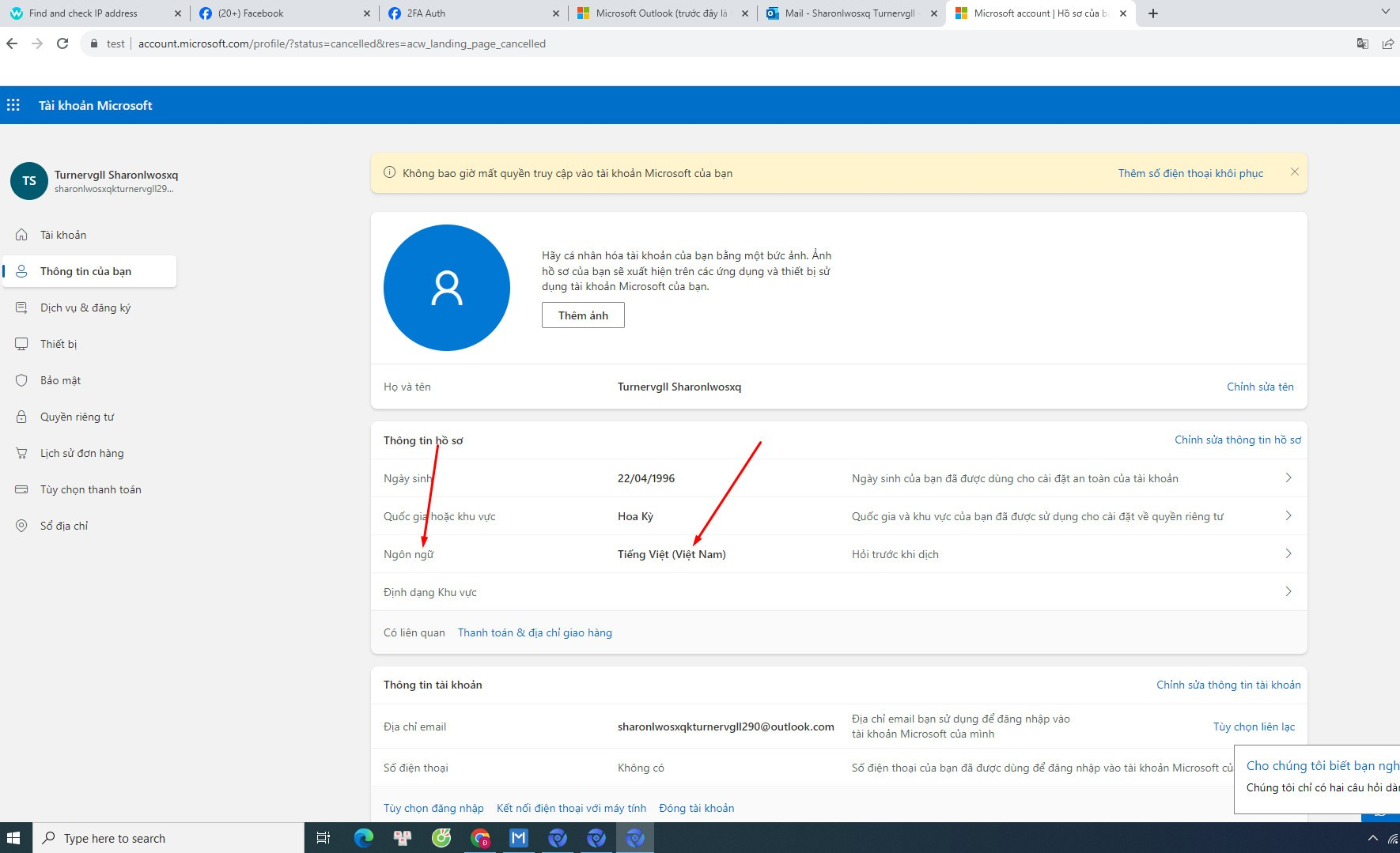Open Task View from the taskbar
This screenshot has width=1400, height=853.
click(x=323, y=838)
